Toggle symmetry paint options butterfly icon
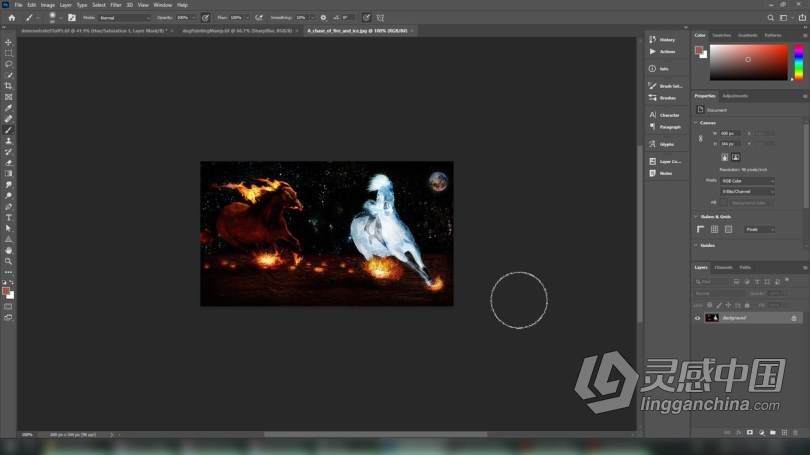This screenshot has width=810, height=455. tap(380, 18)
